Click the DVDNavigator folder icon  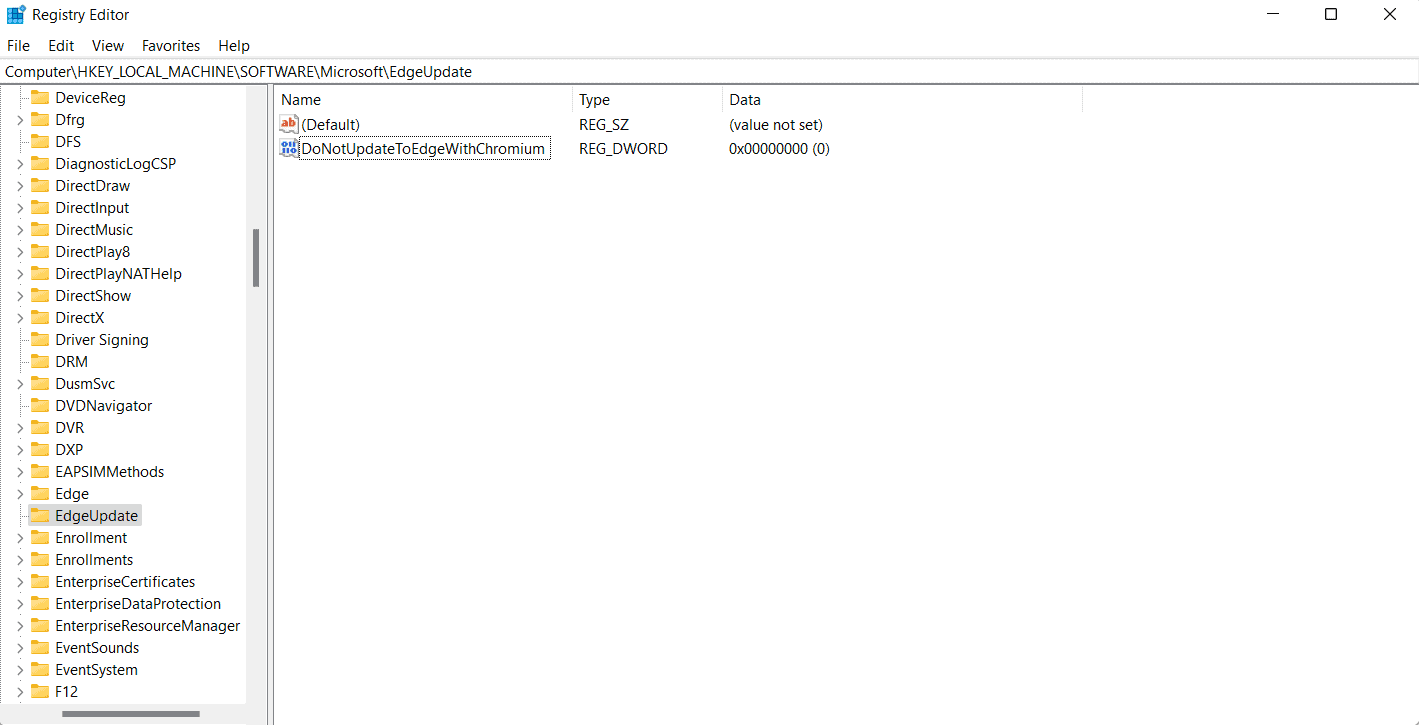[x=40, y=406]
